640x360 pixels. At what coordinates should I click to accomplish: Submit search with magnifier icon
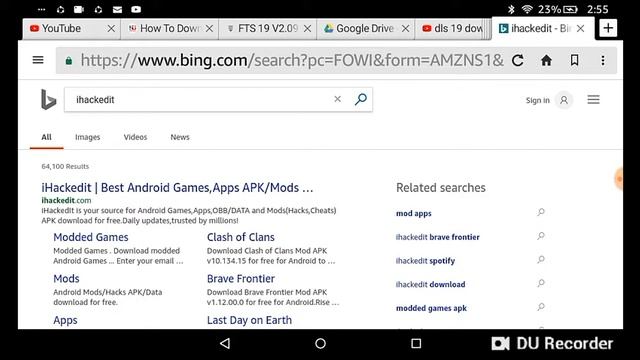[360, 99]
